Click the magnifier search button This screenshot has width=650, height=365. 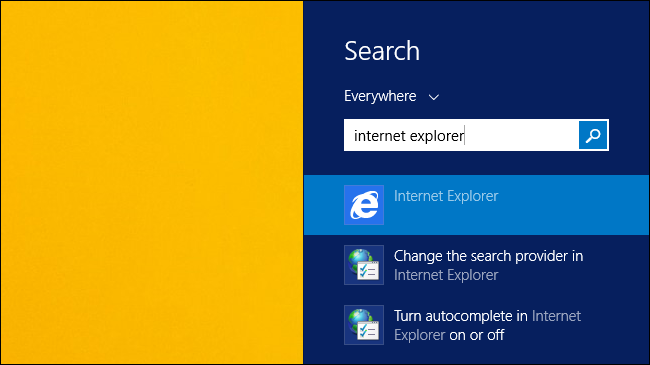tap(593, 135)
